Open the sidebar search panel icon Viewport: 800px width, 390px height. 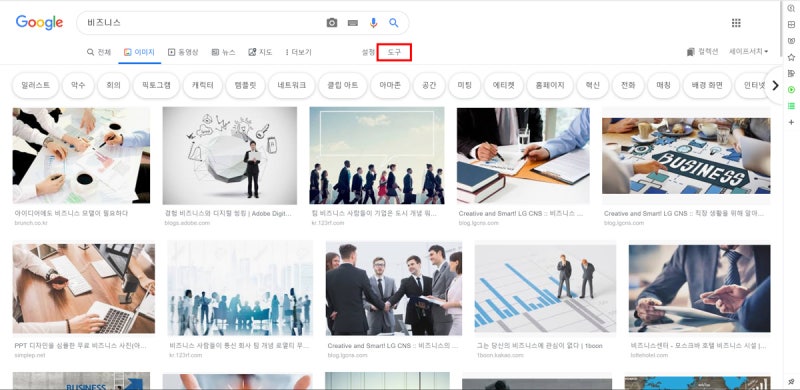pos(791,8)
